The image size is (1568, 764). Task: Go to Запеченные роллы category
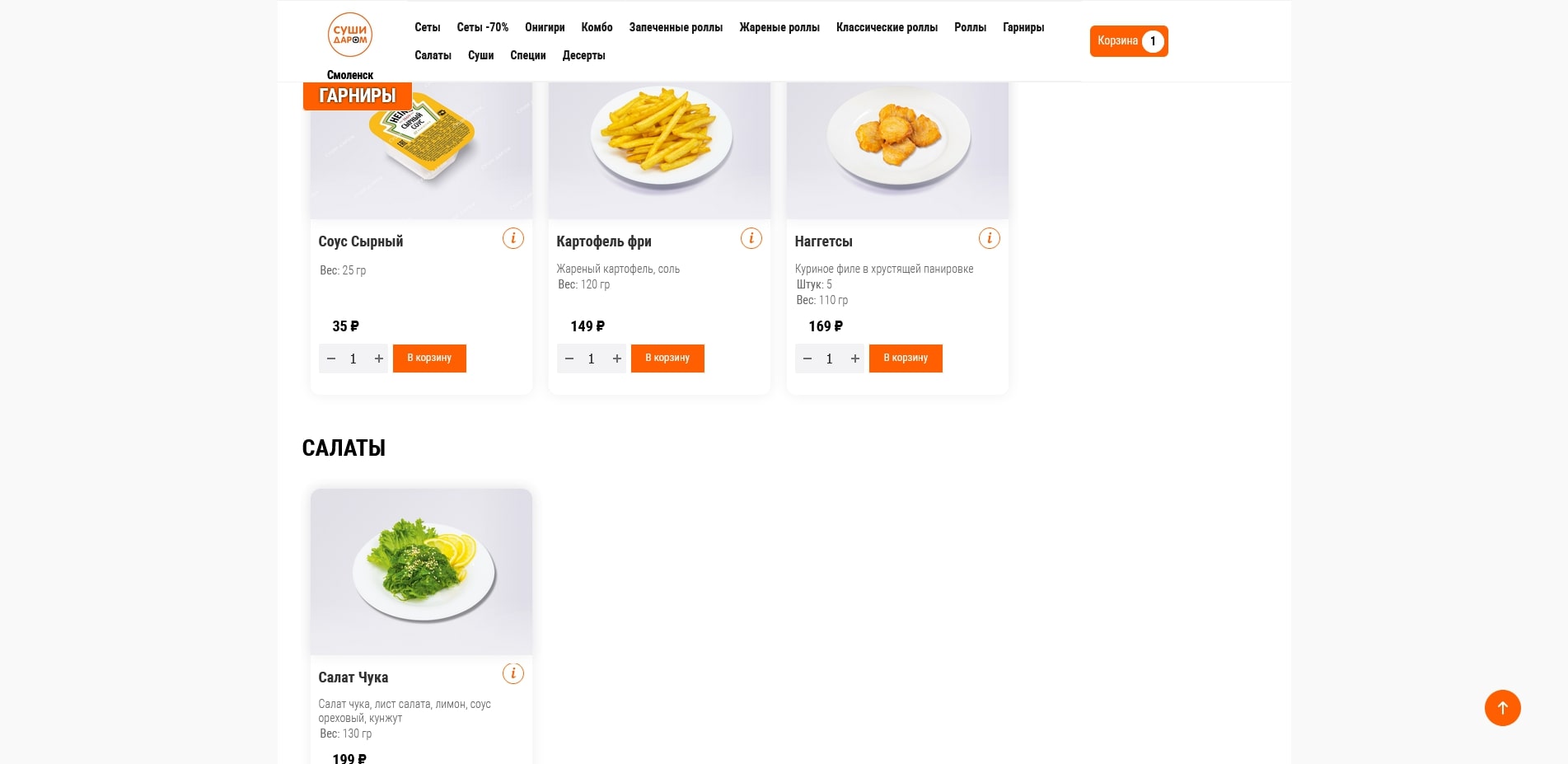(676, 27)
